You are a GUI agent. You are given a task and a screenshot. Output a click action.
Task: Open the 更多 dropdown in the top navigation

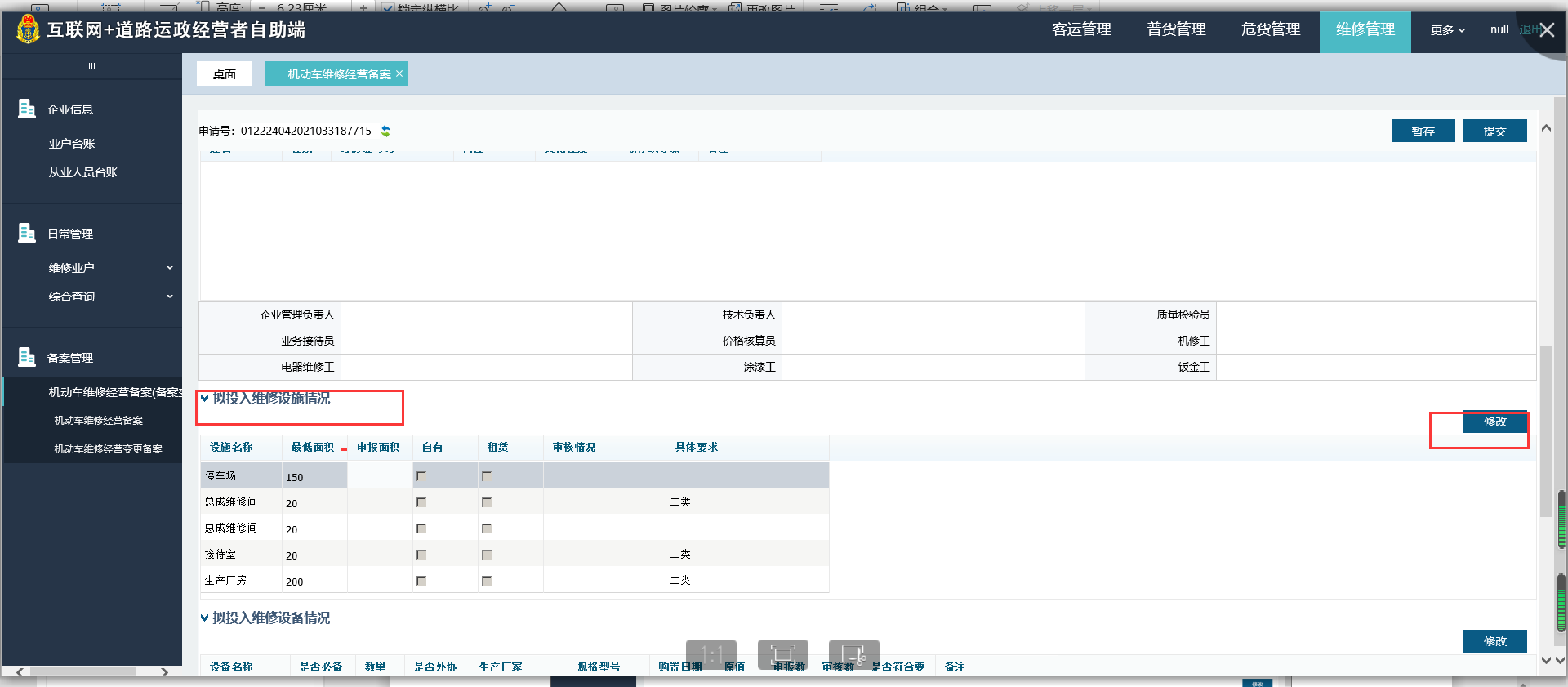coord(1447,30)
